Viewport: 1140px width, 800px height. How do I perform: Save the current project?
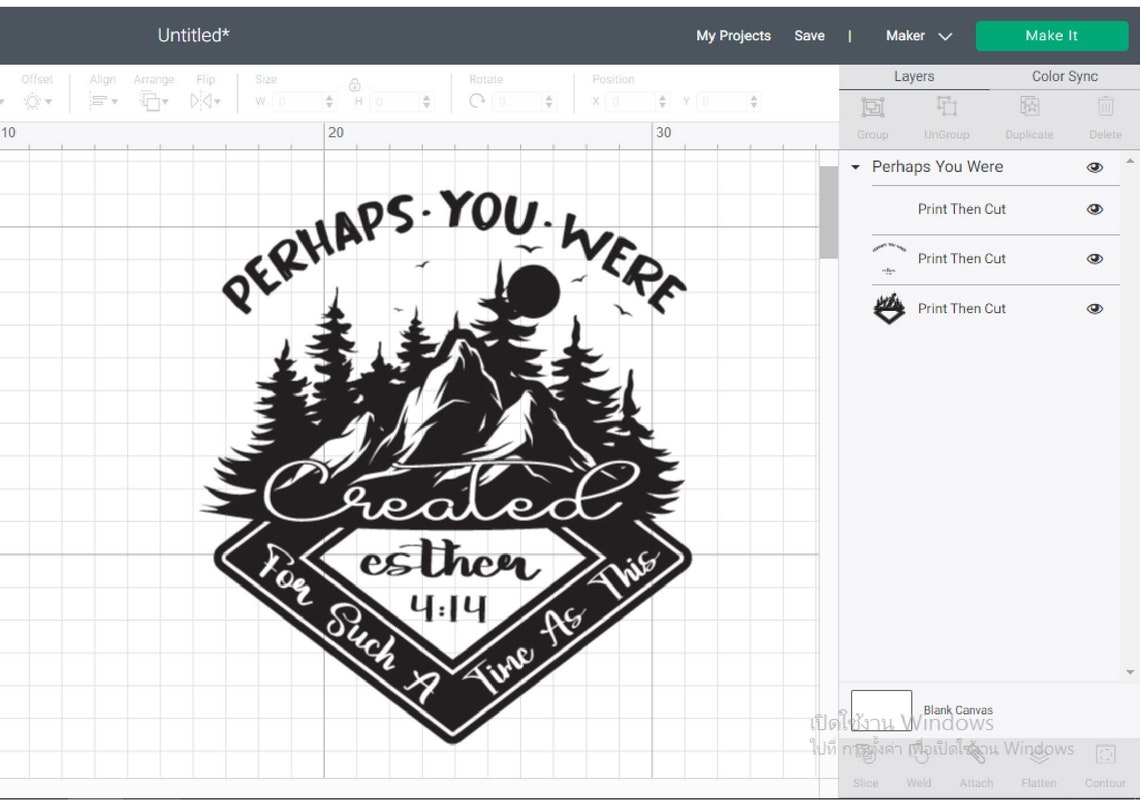(809, 35)
